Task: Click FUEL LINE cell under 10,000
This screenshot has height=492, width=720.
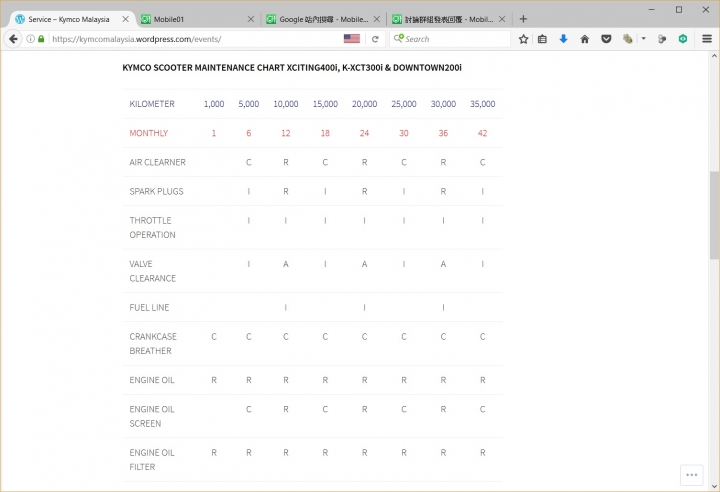Action: coord(286,307)
